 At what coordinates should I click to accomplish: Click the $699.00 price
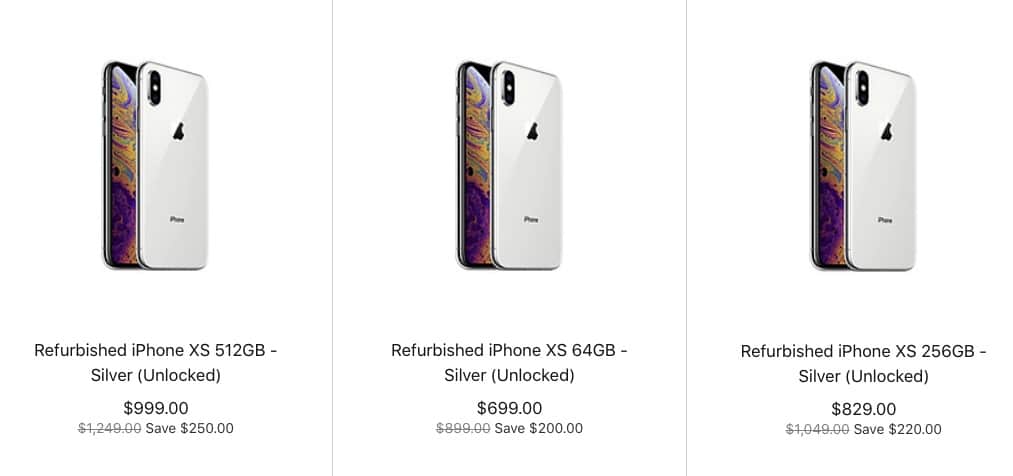click(509, 408)
